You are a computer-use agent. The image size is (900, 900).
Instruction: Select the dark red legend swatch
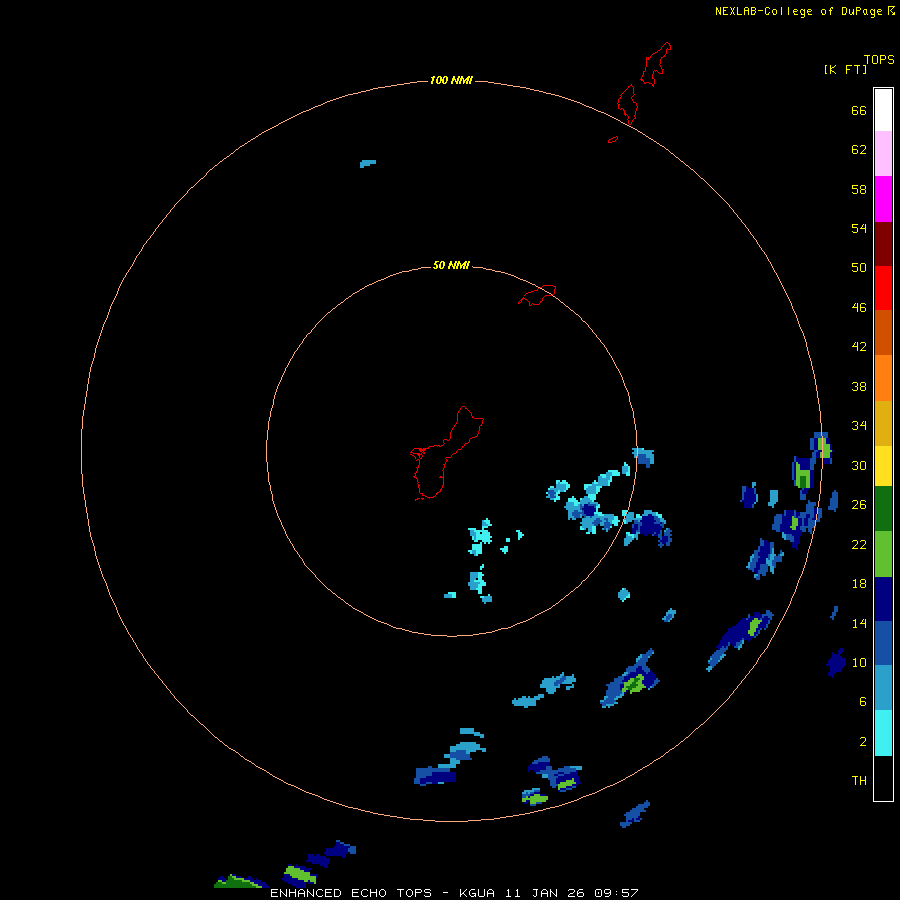(883, 243)
